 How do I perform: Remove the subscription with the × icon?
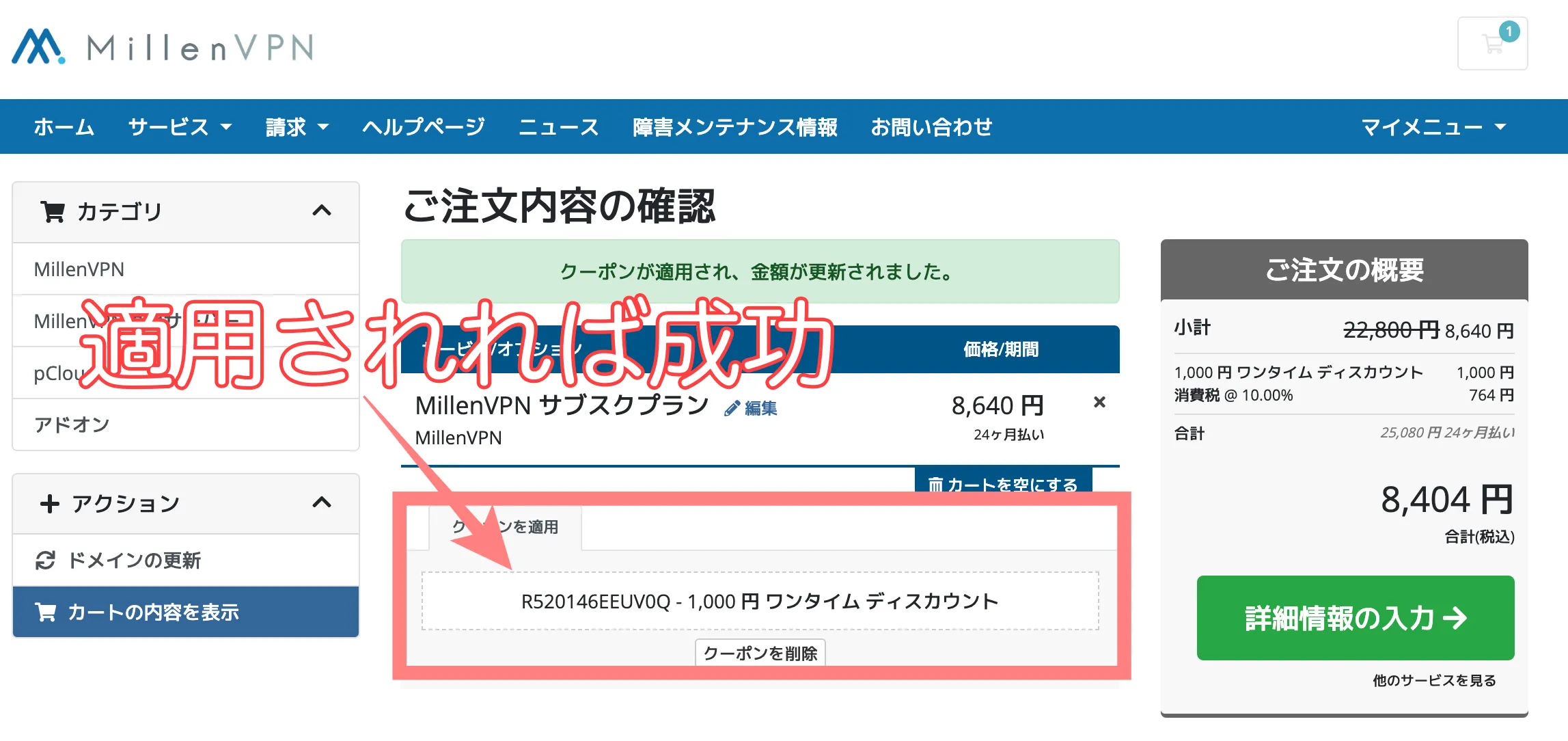click(1100, 403)
